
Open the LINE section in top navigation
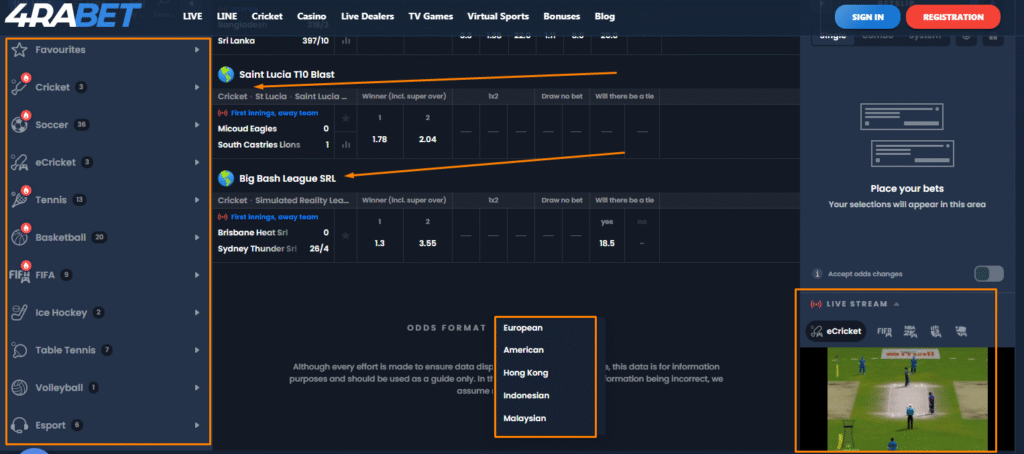[x=227, y=16]
